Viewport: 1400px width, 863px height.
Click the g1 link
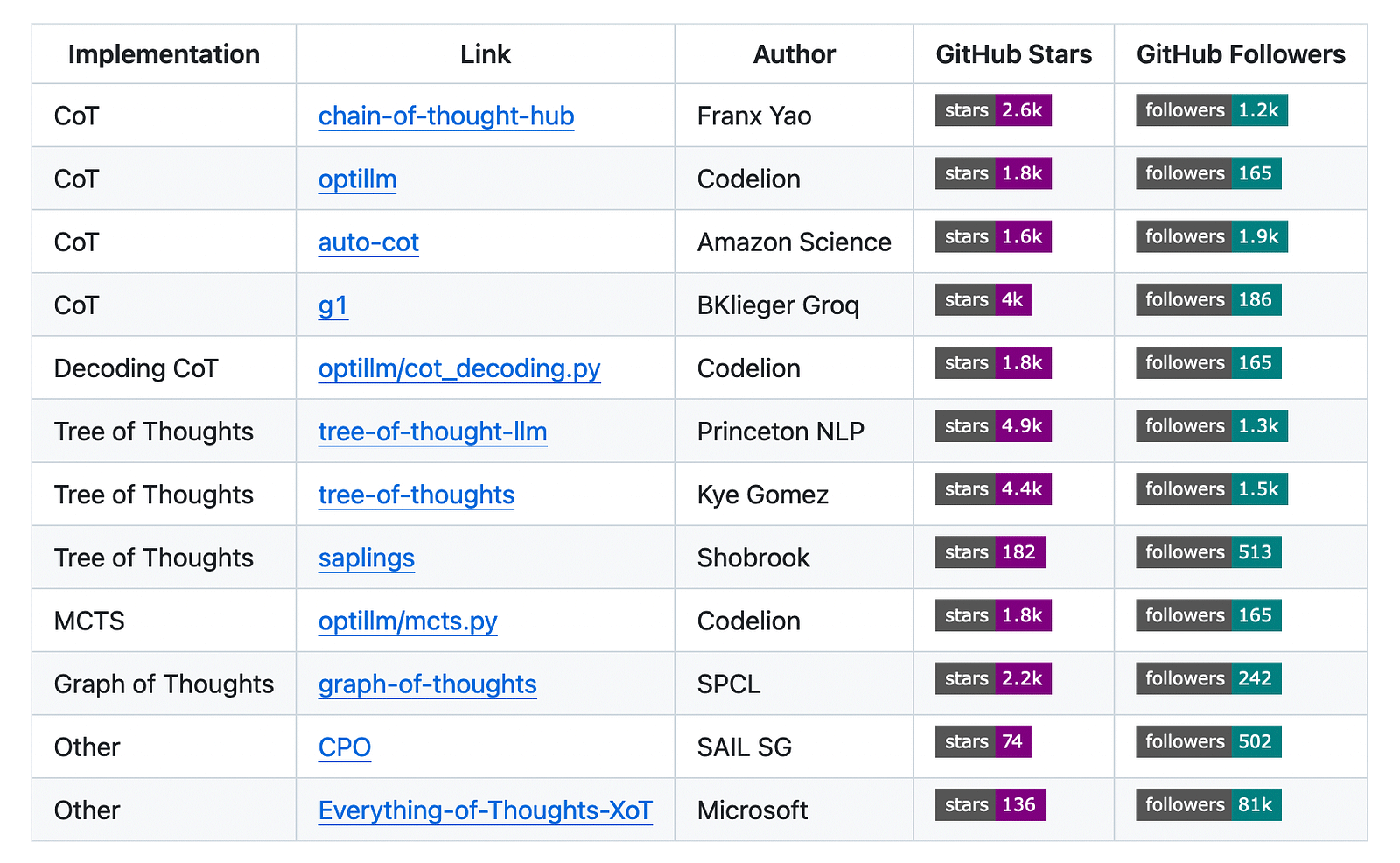pos(332,305)
